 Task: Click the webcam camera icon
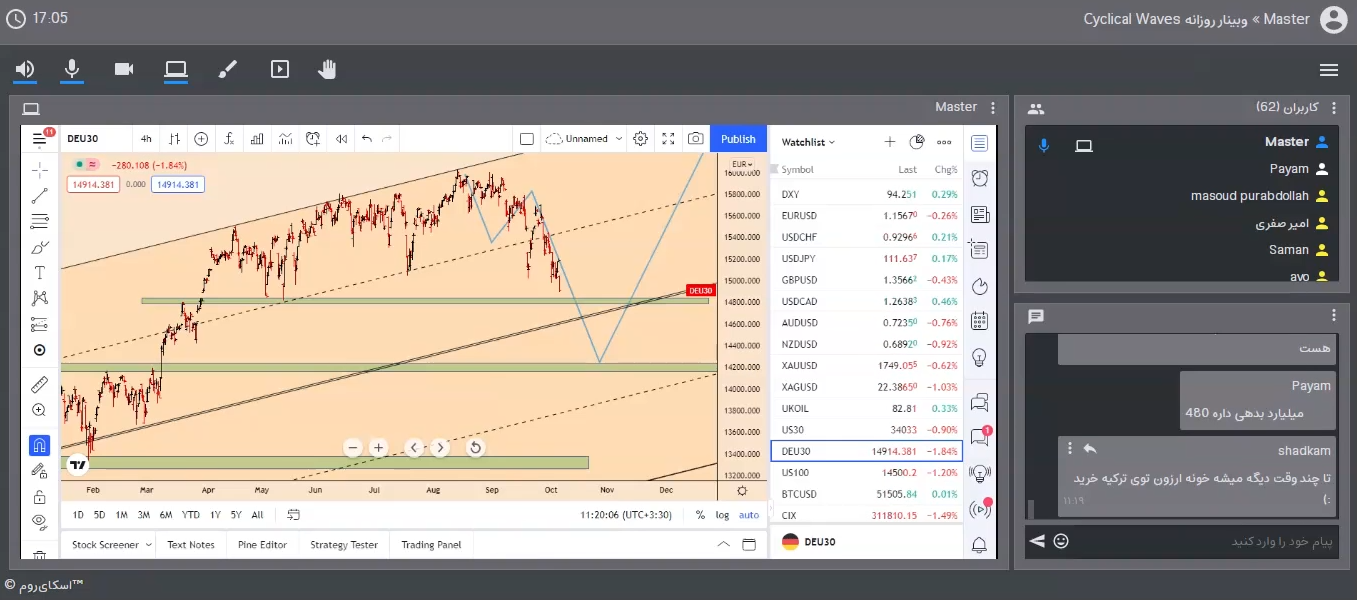pos(124,69)
